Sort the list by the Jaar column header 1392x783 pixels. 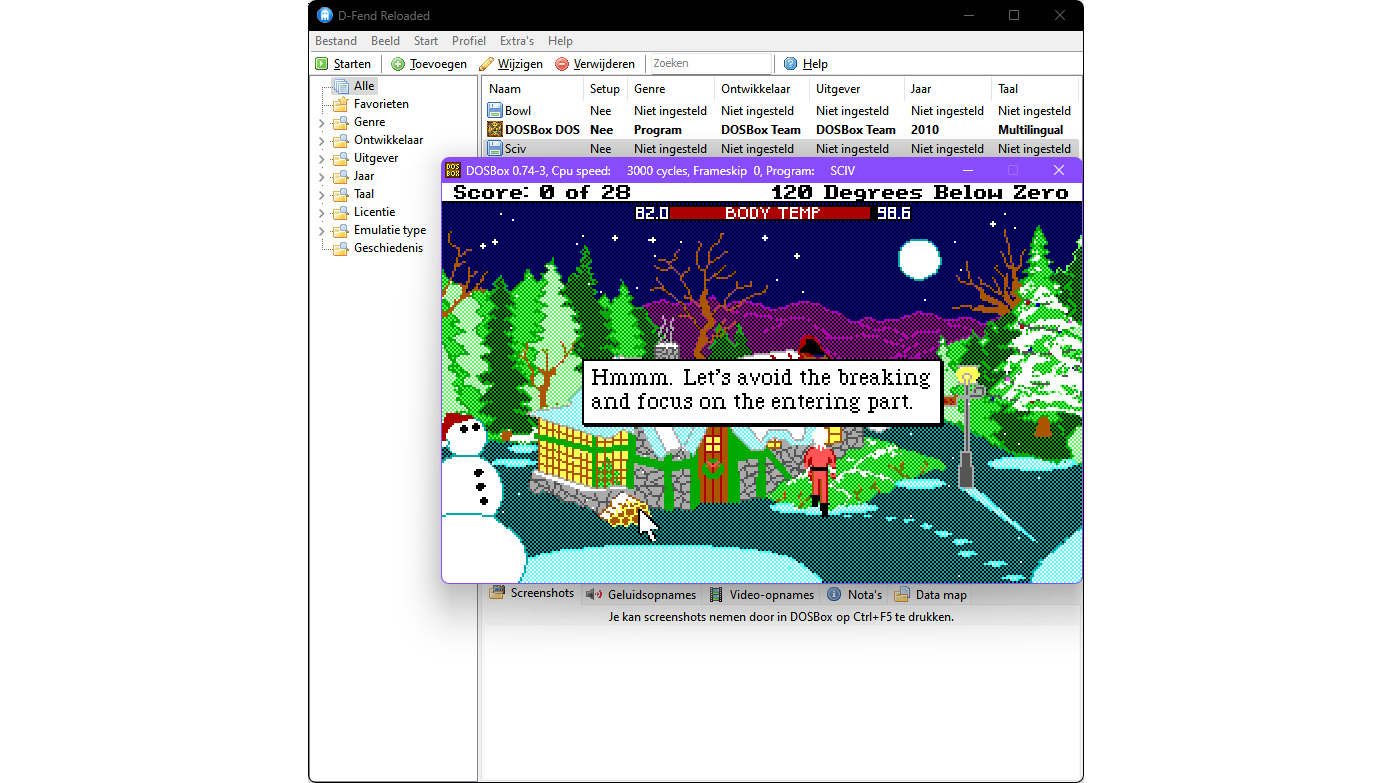[x=948, y=89]
